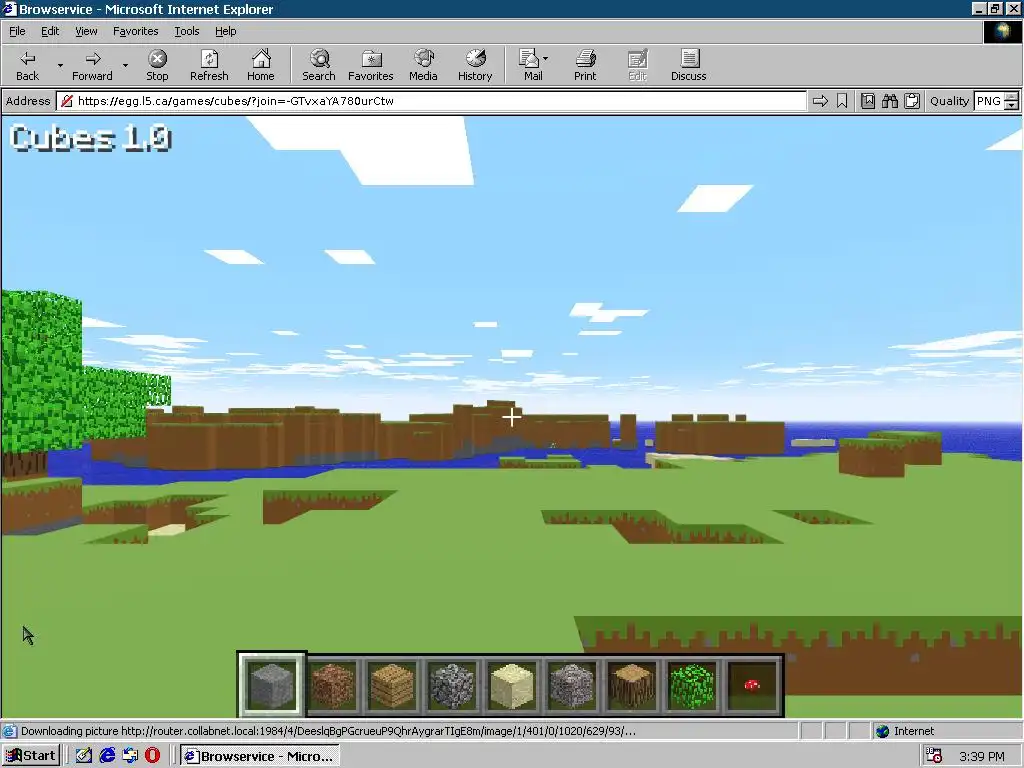This screenshot has width=1024, height=768.
Task: Open the Quality PNG combo box
Action: [995, 101]
